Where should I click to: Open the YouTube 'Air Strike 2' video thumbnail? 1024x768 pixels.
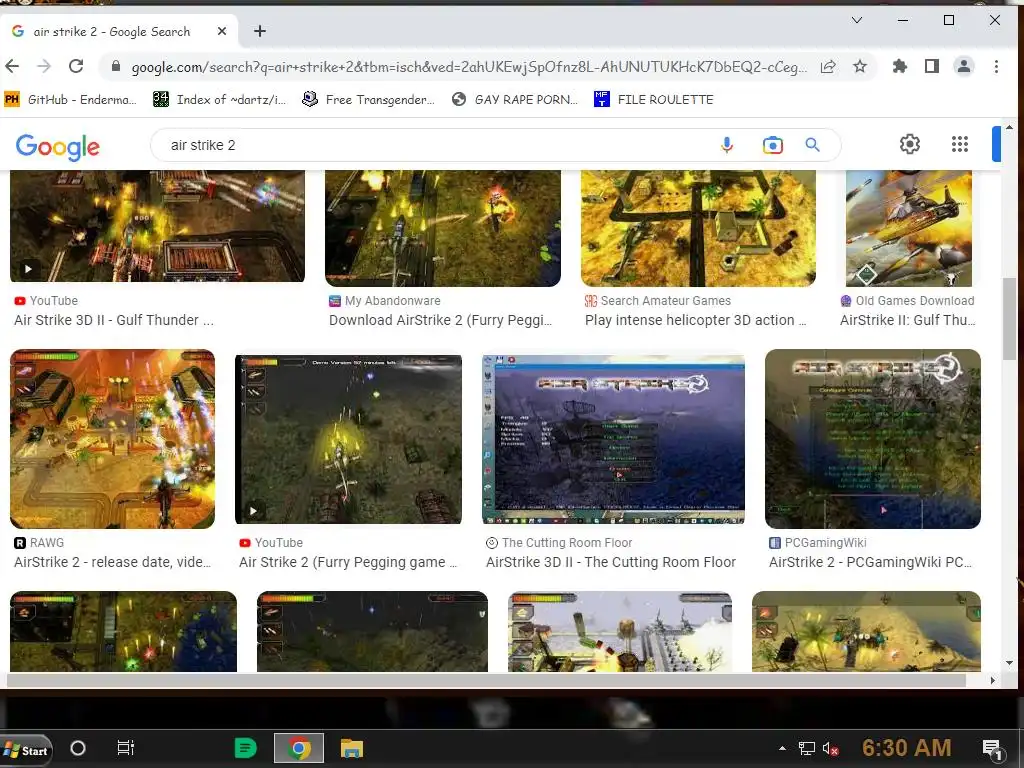[348, 440]
